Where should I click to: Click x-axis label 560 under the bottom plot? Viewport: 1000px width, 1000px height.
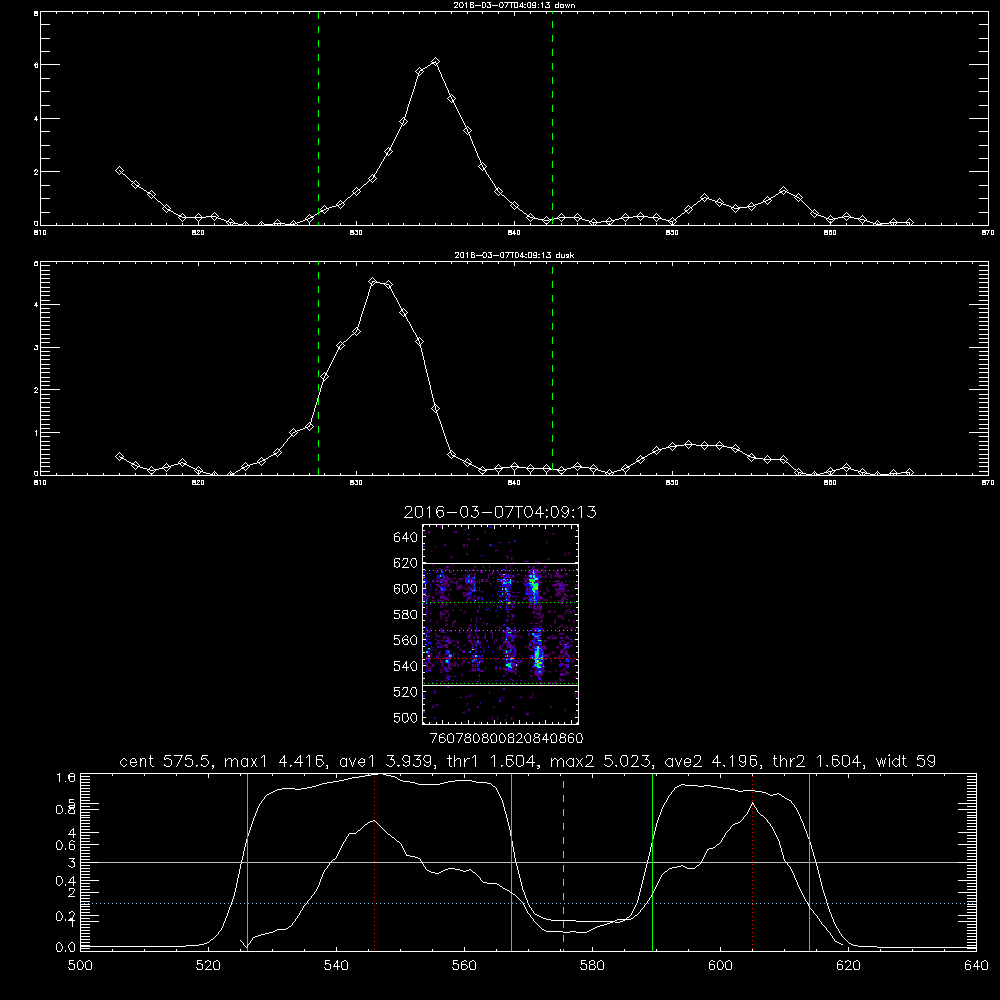click(x=464, y=966)
